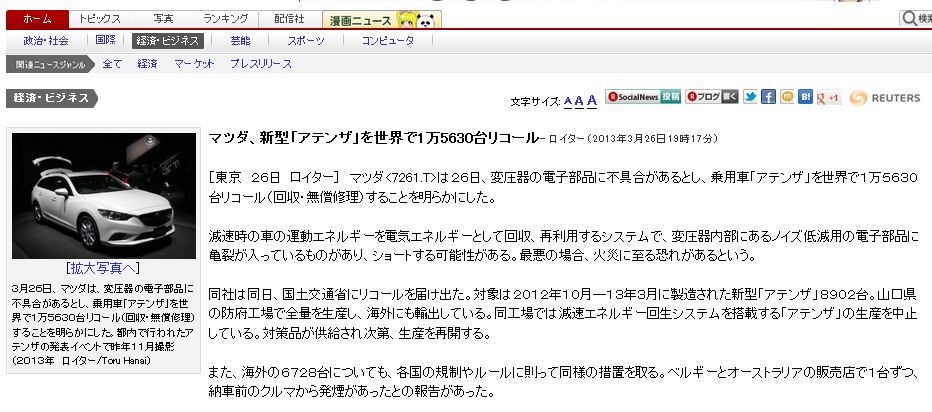Open プレスリリース genre link
This screenshot has width=932, height=412.
tap(261, 64)
